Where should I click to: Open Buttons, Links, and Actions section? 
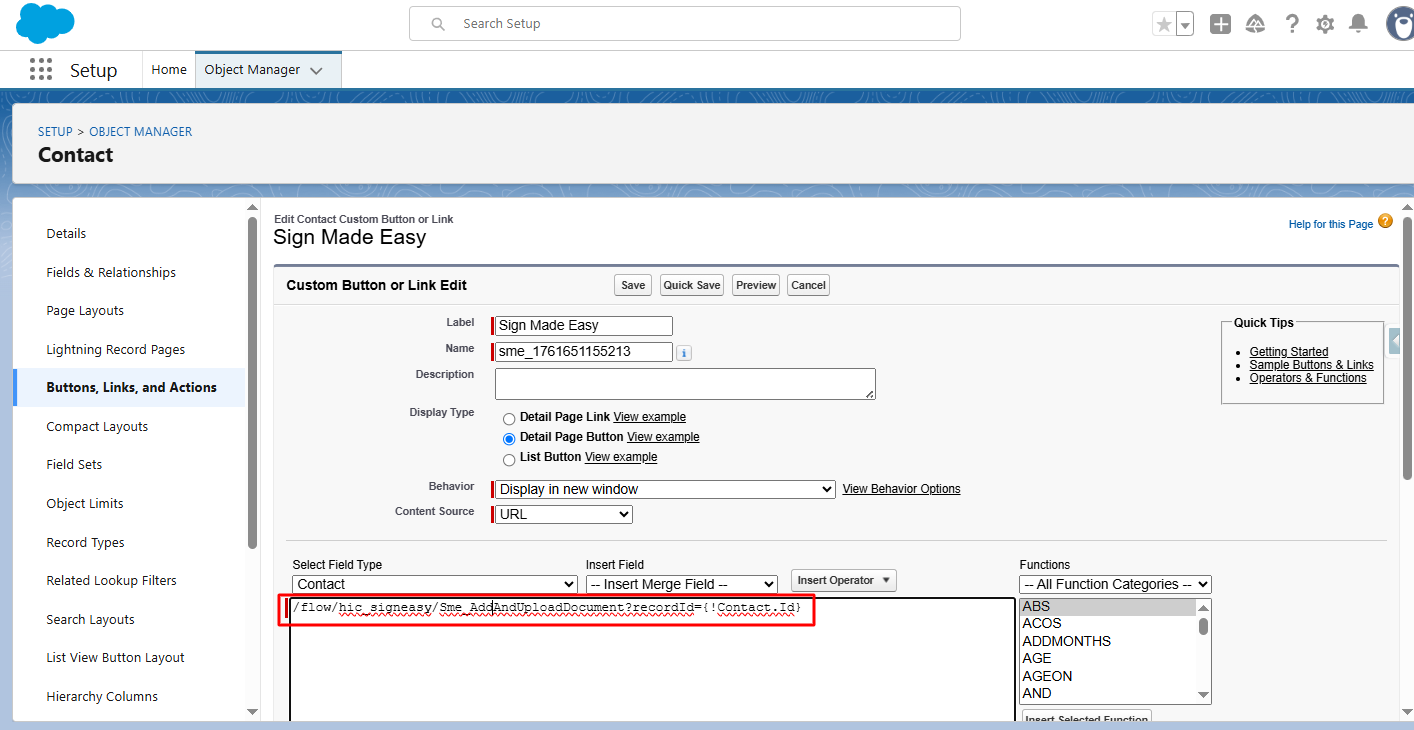coord(129,387)
